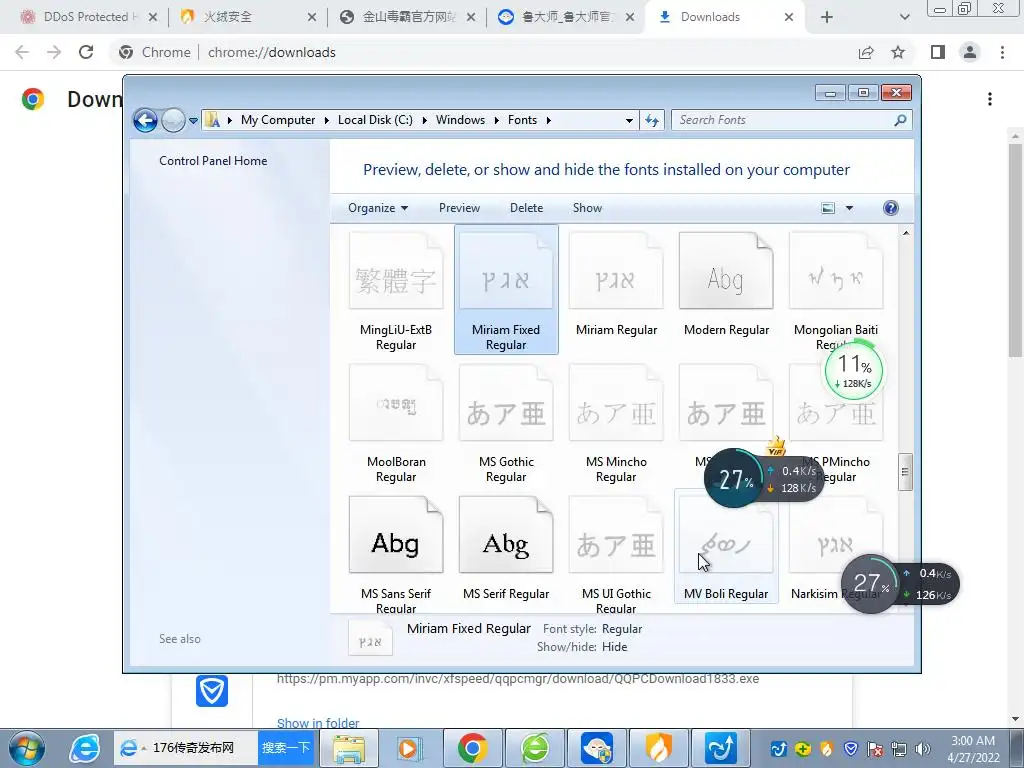
Task: Open the view options dropdown arrow
Action: click(x=850, y=208)
